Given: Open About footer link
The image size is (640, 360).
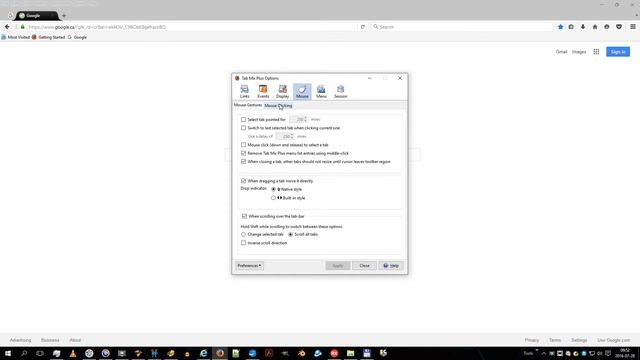Looking at the screenshot, I should 75,340.
